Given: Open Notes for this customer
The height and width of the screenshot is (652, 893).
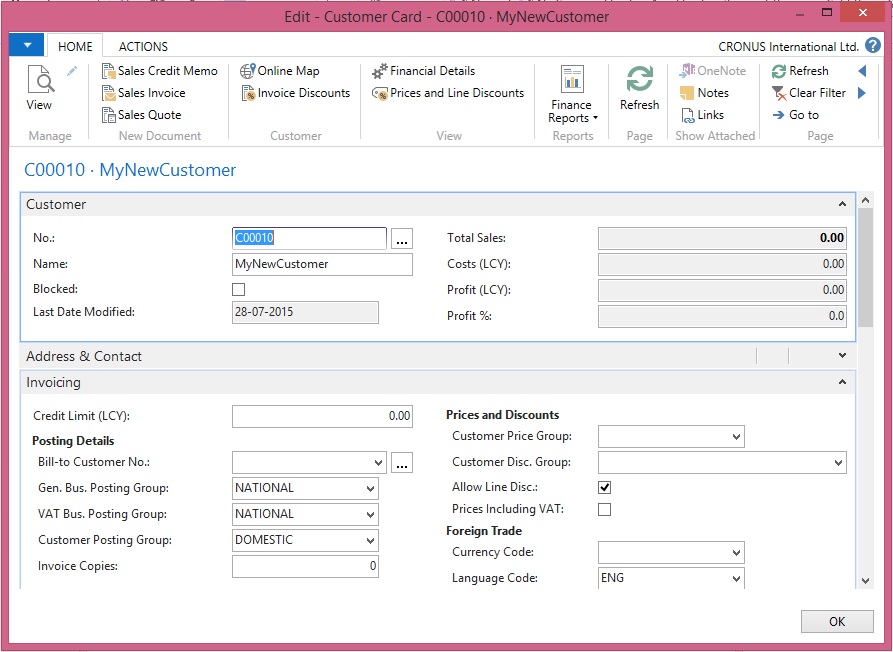Looking at the screenshot, I should coord(704,93).
